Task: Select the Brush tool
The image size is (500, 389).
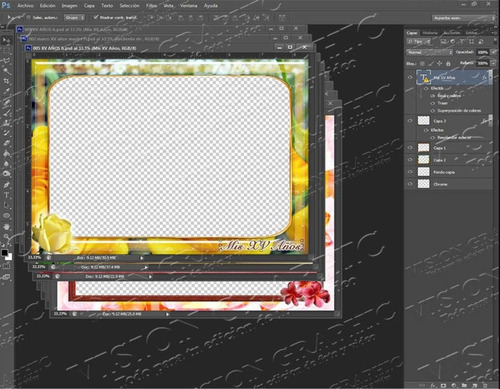Action: pos(6,112)
